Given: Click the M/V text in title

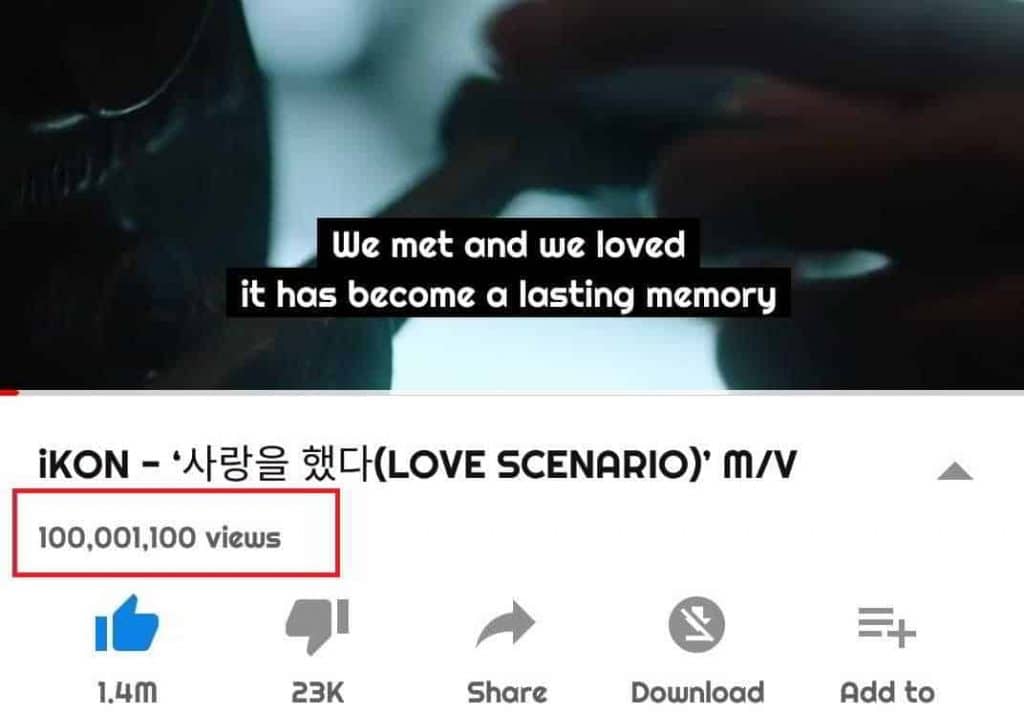Looking at the screenshot, I should 760,465.
